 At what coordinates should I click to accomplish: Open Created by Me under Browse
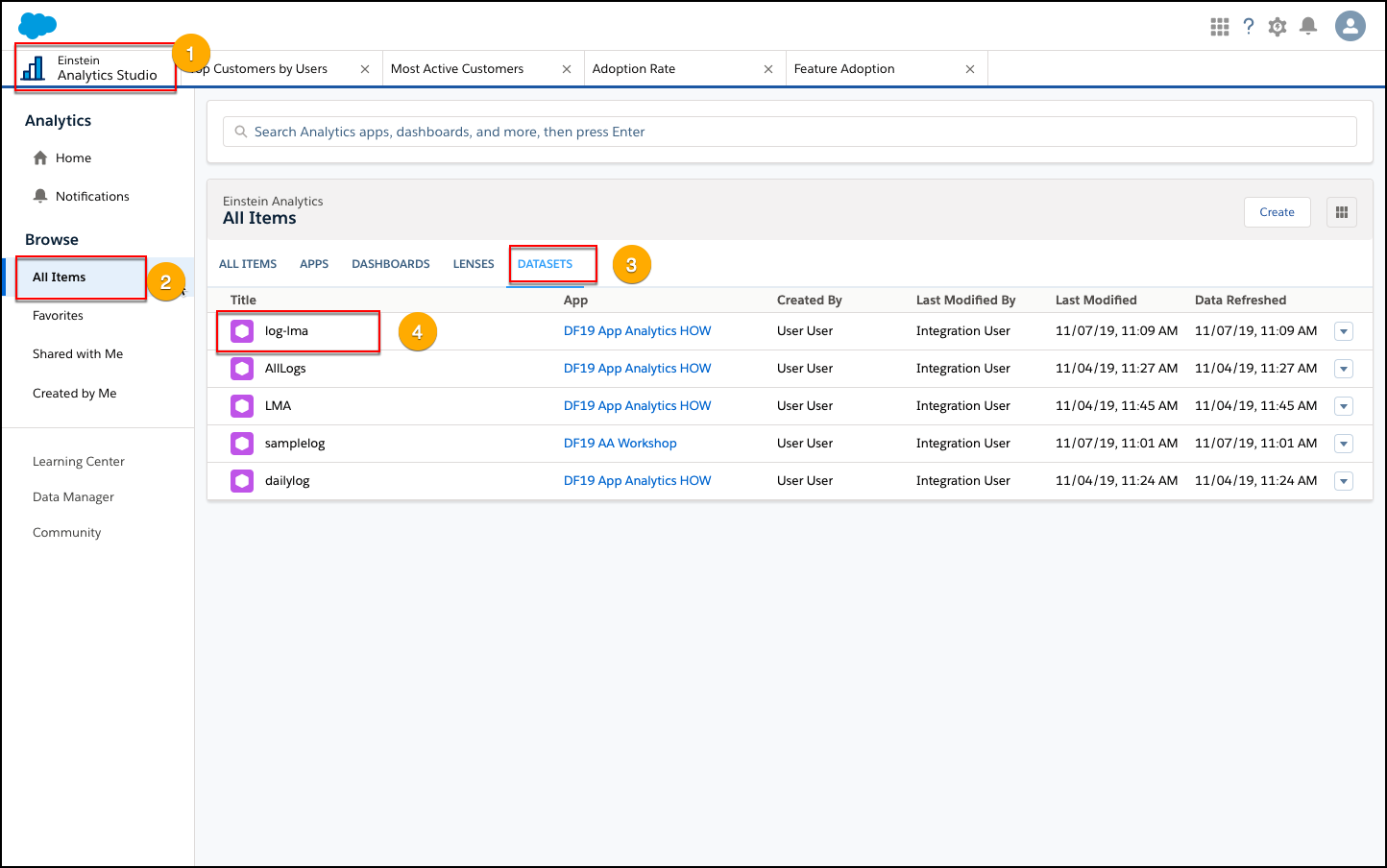[x=75, y=394]
